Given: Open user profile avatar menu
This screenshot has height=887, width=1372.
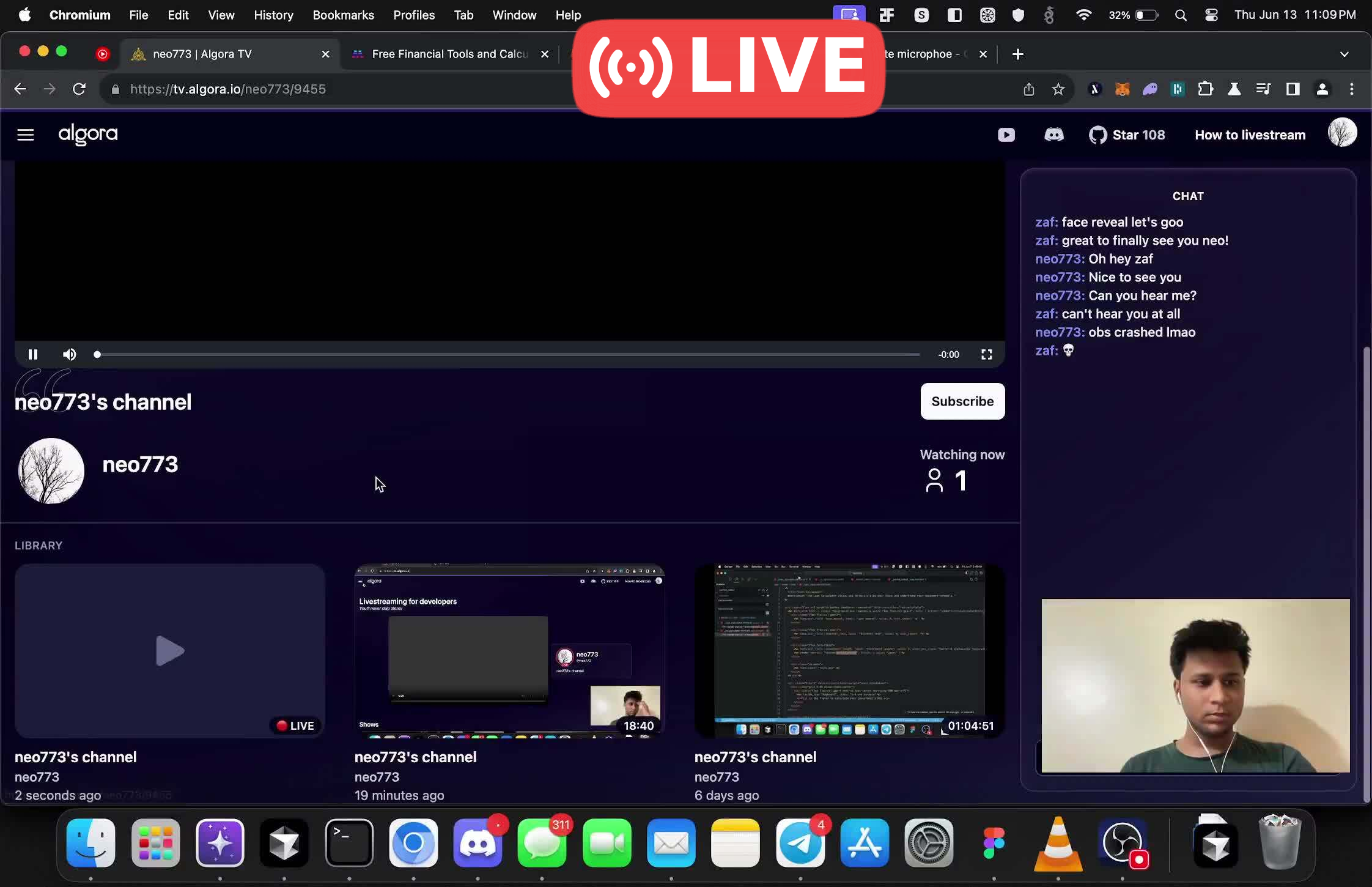Looking at the screenshot, I should point(1342,133).
